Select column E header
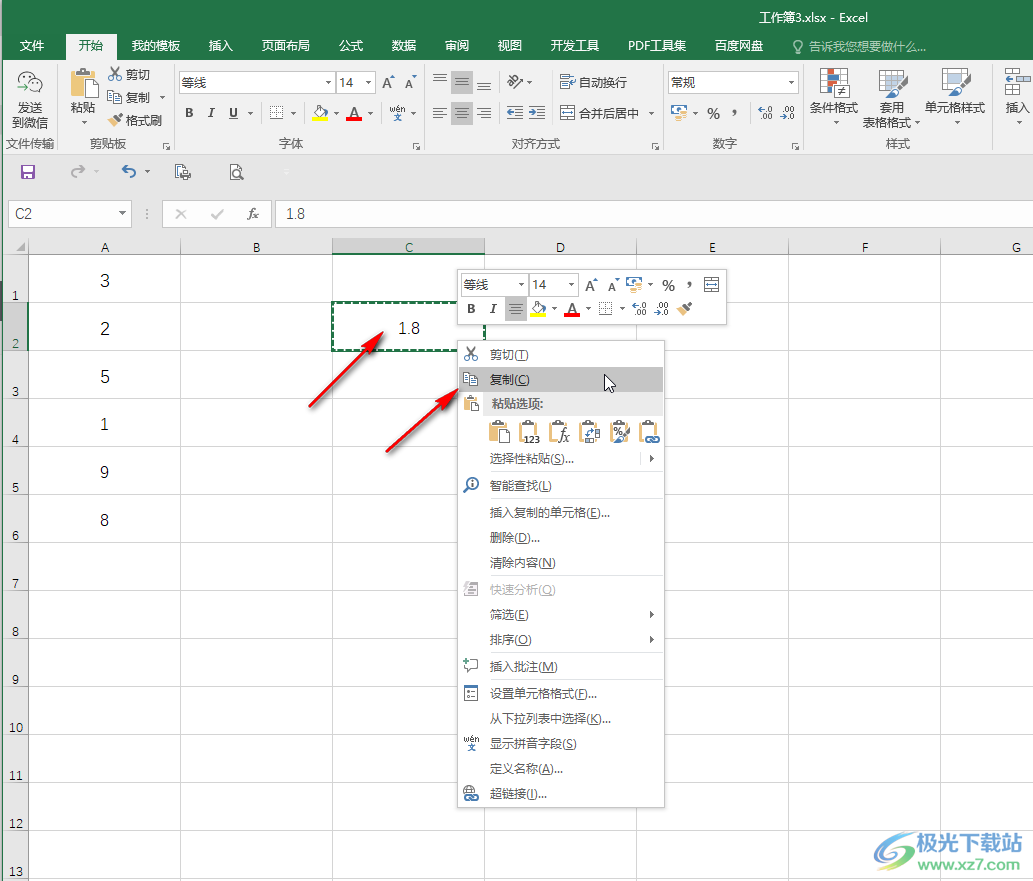Image resolution: width=1033 pixels, height=881 pixels. [712, 247]
